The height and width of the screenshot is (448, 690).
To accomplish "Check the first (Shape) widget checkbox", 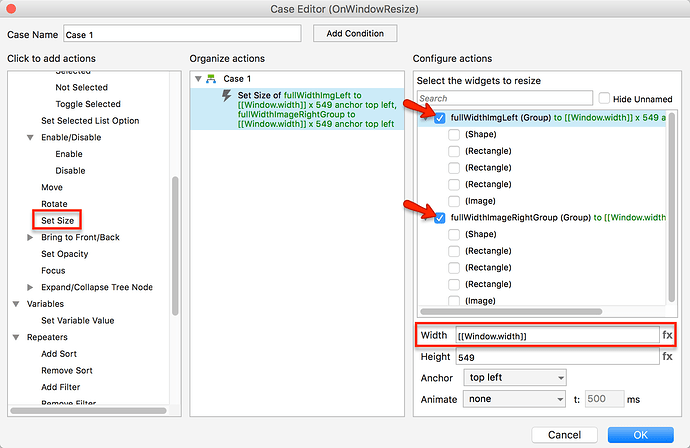I will pos(455,135).
